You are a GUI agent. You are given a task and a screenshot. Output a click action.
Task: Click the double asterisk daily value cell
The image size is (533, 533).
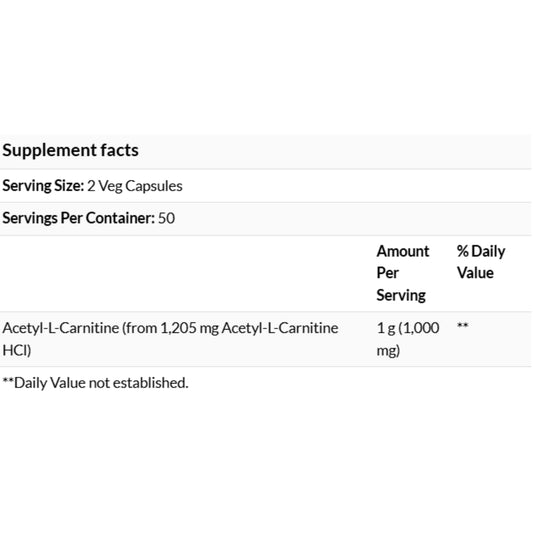pyautogui.click(x=463, y=326)
